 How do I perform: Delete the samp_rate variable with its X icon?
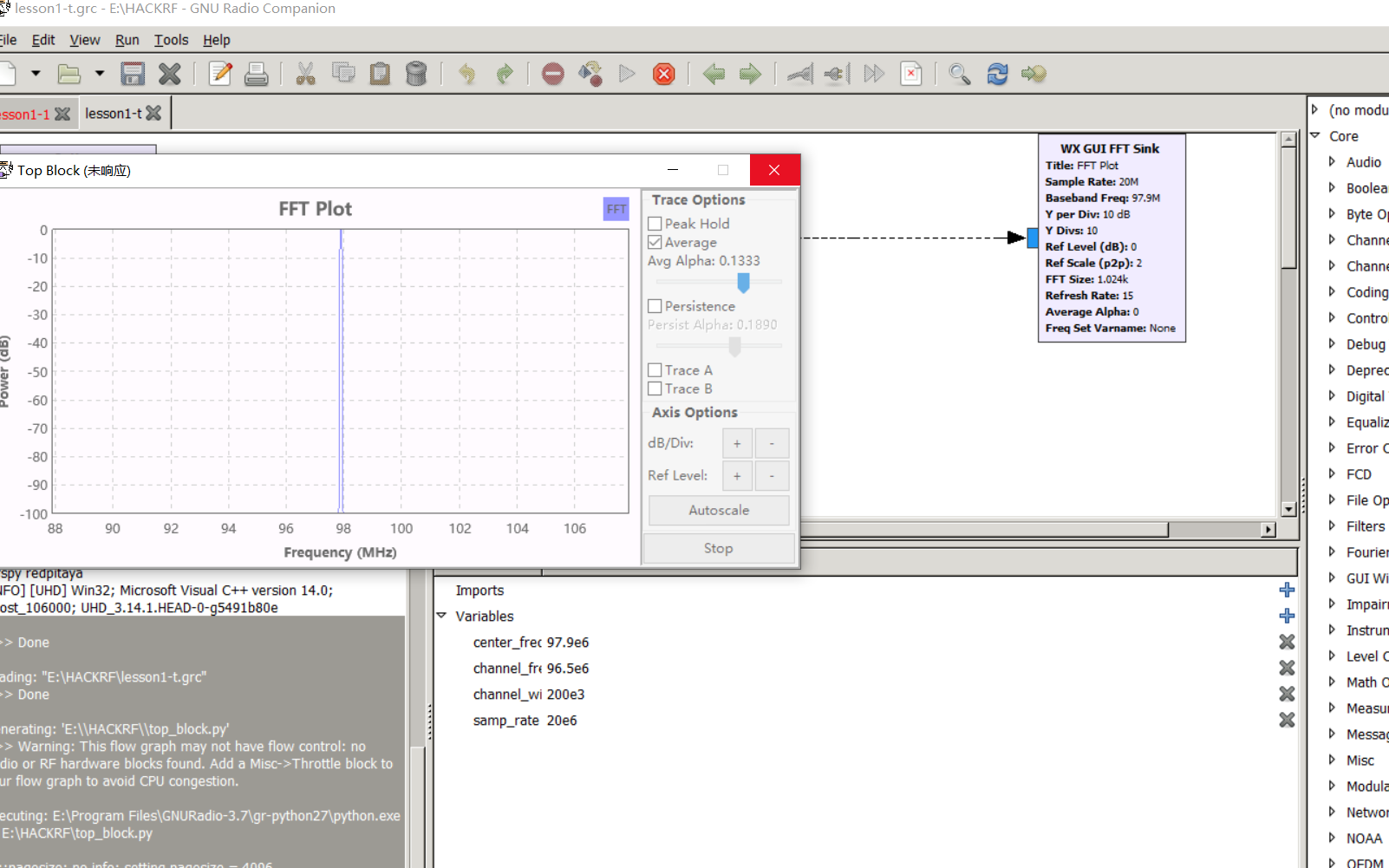[x=1287, y=720]
